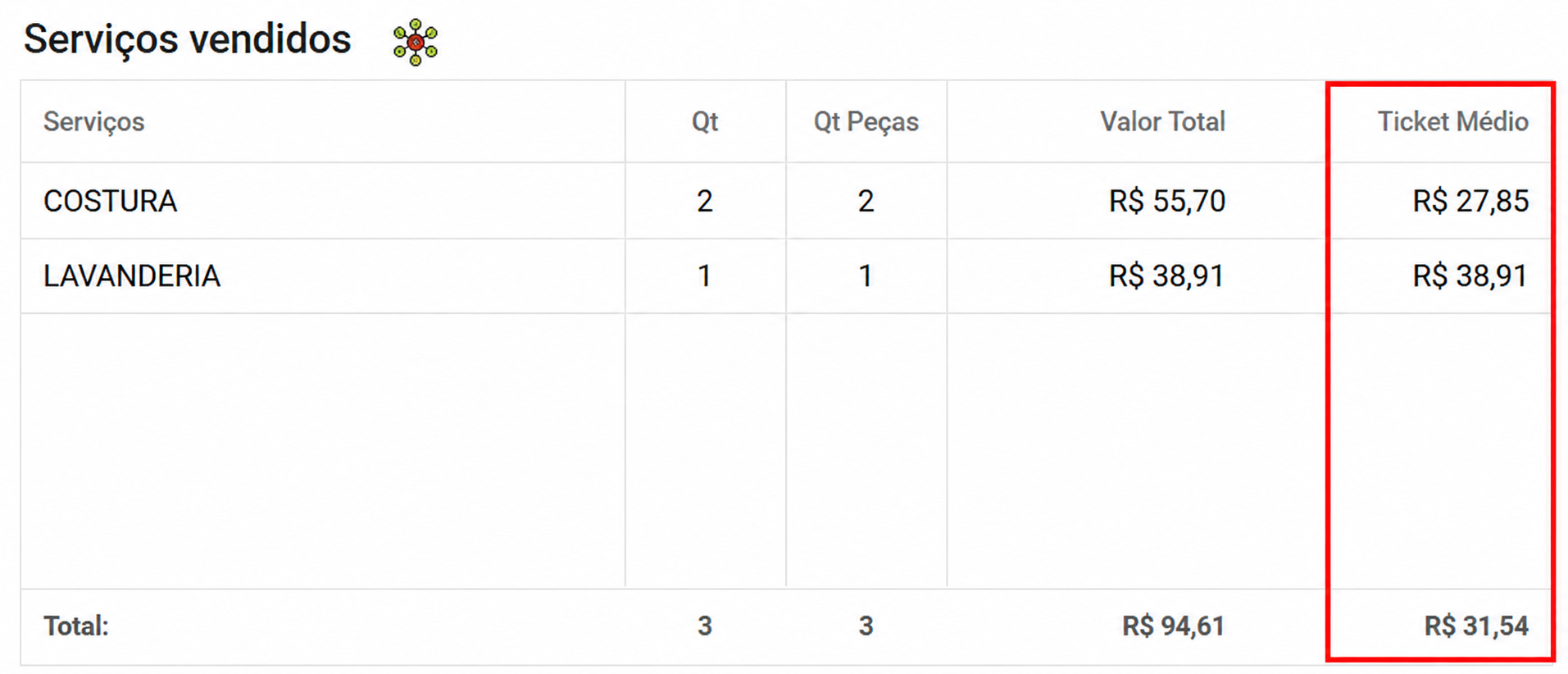
Task: Click the LAVANDERIA Qt value 1
Action: [x=704, y=276]
